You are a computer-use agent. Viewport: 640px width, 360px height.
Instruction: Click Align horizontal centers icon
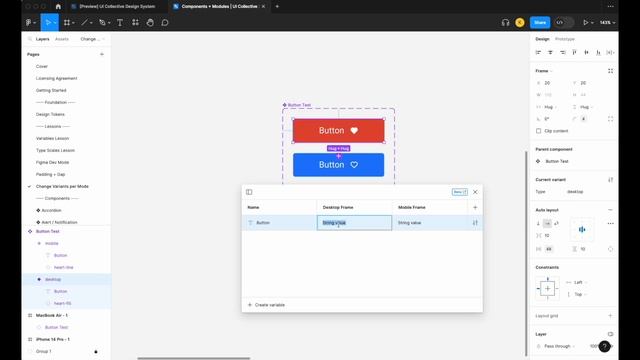[550, 52]
